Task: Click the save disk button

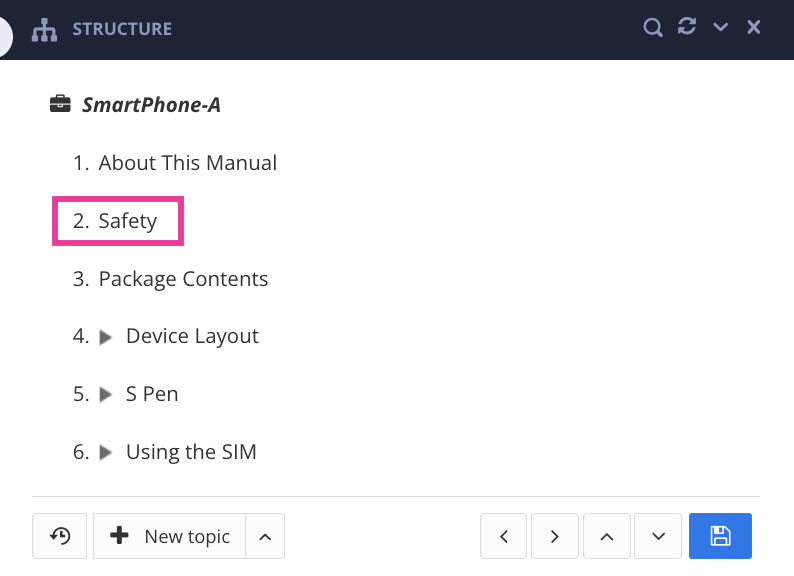Action: coord(720,536)
